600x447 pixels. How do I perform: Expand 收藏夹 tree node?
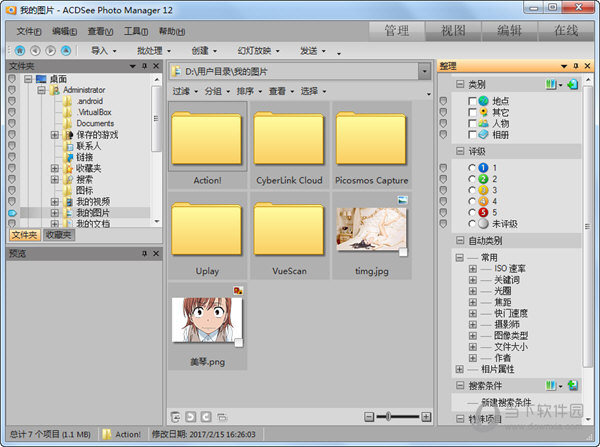54,168
